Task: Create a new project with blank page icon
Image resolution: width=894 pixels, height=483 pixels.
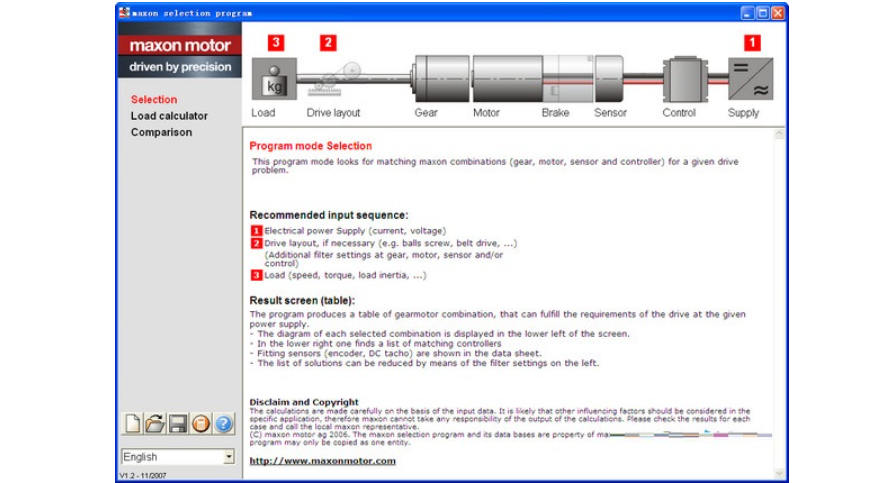Action: [133, 424]
